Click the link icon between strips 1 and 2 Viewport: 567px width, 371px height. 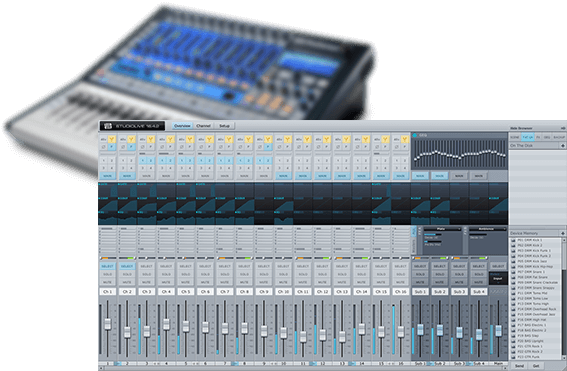tap(118, 363)
